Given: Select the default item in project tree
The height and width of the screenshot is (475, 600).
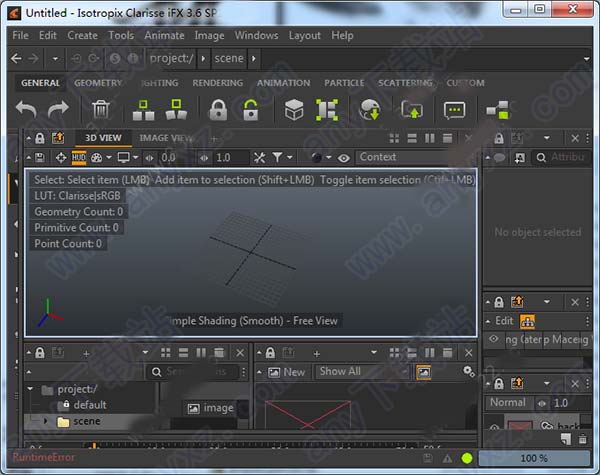Looking at the screenshot, I should pos(90,405).
